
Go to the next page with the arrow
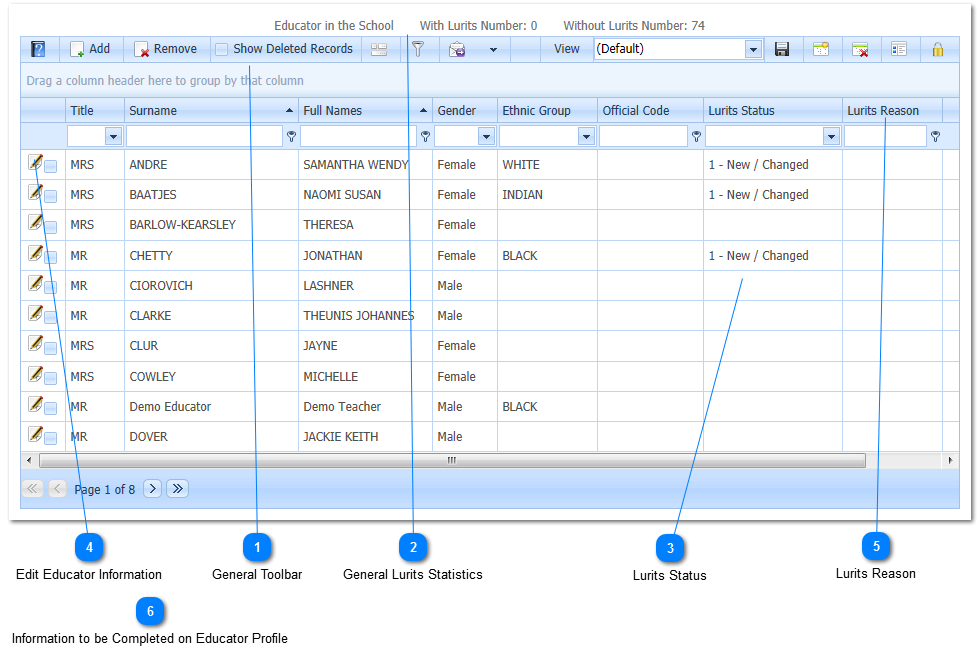[152, 489]
